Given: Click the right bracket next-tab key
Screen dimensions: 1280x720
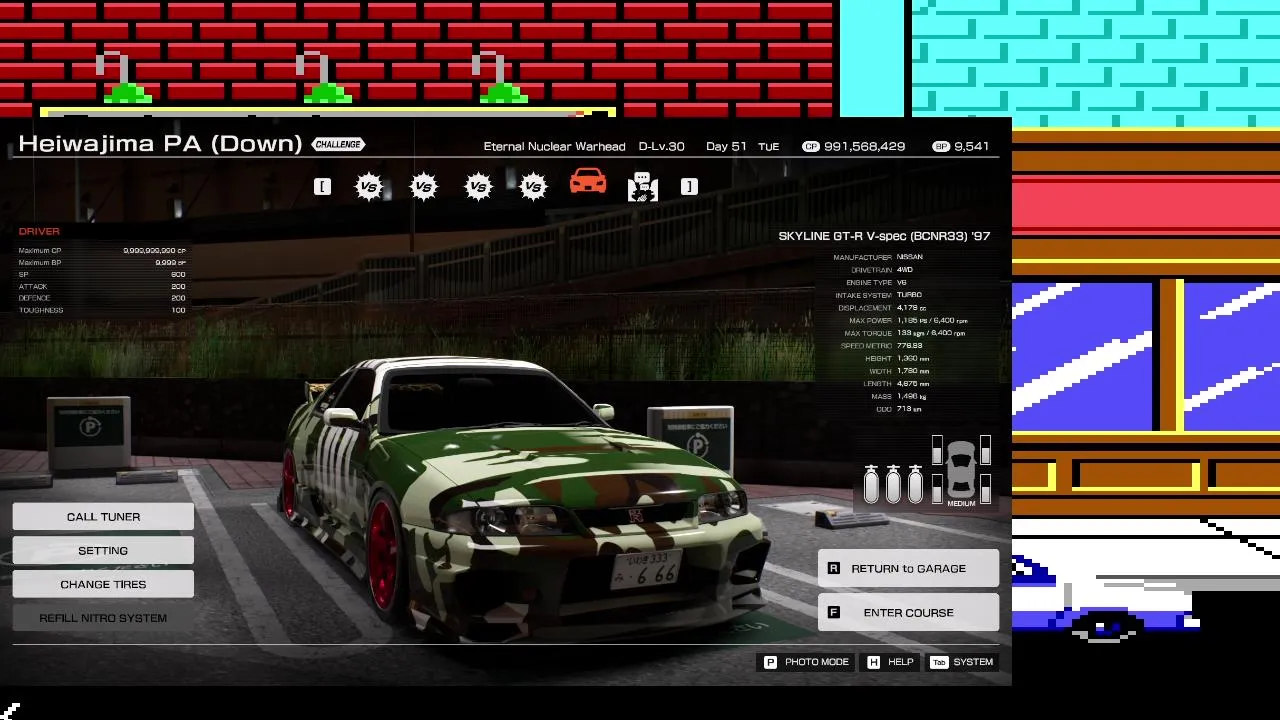Looking at the screenshot, I should coord(689,186).
